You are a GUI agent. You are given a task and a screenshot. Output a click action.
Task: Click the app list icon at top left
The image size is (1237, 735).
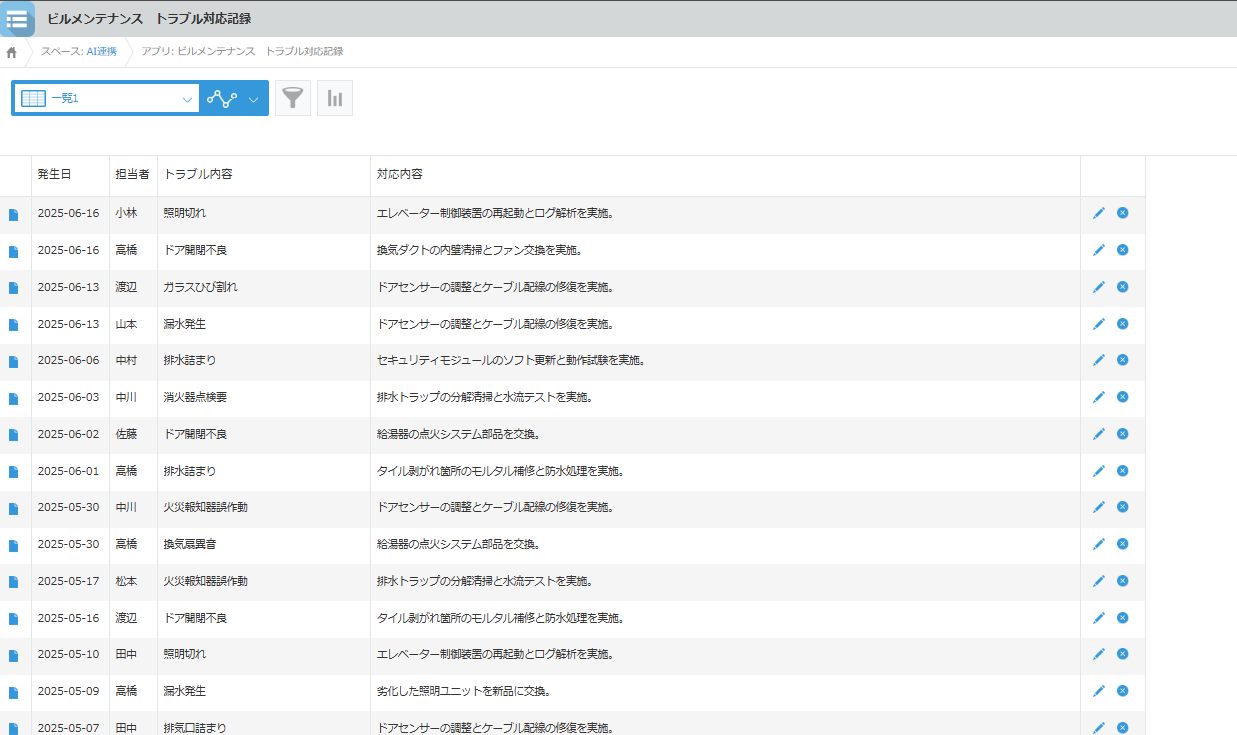pos(17,19)
